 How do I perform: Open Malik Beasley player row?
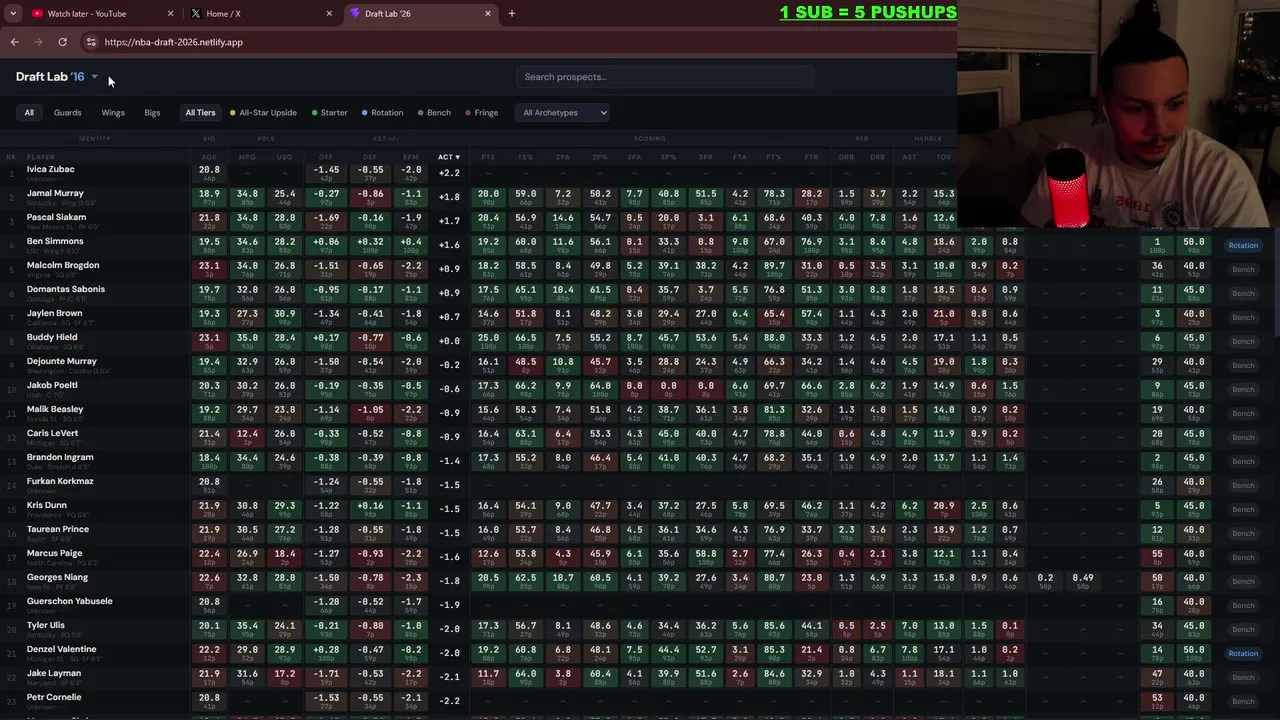(640, 413)
